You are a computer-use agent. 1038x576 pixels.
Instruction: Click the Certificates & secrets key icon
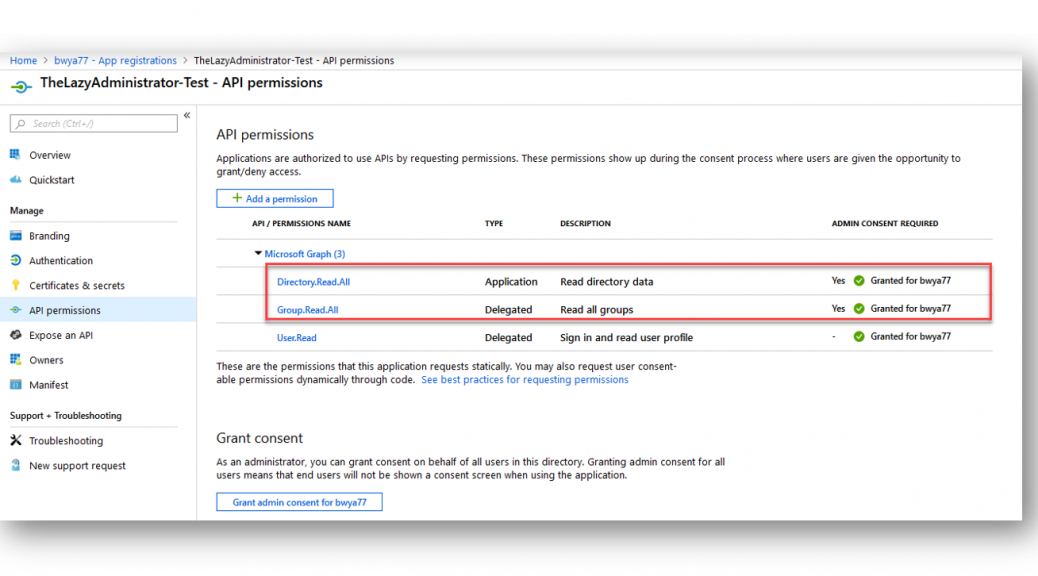pyautogui.click(x=15, y=285)
